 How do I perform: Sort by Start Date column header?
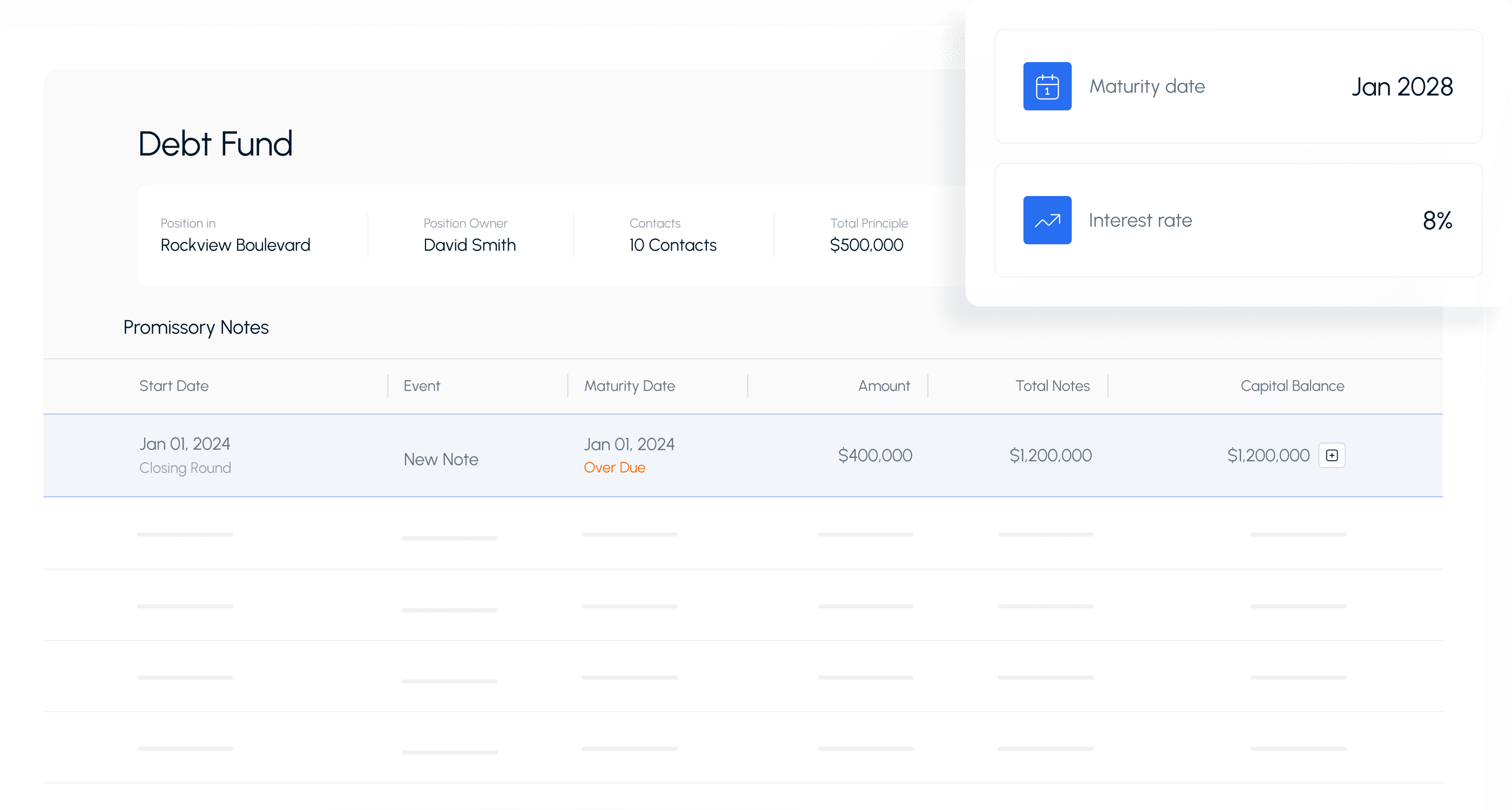point(174,386)
